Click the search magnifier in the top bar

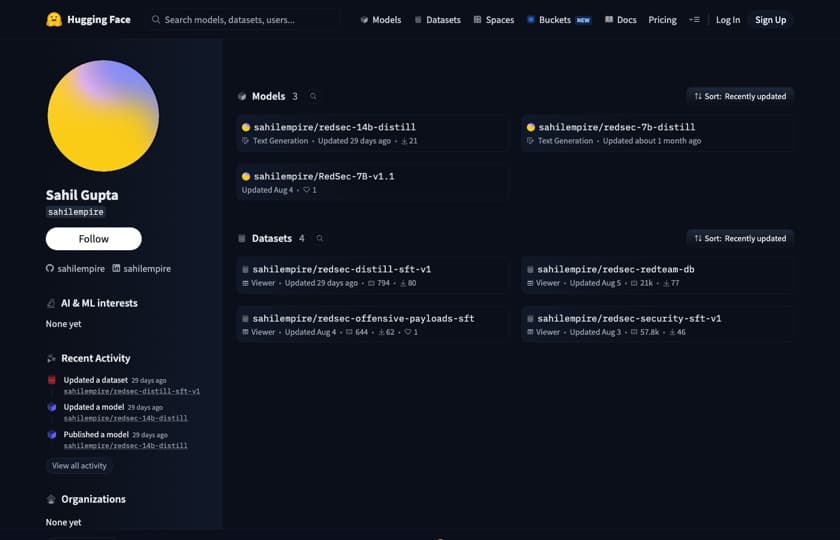[x=156, y=20]
